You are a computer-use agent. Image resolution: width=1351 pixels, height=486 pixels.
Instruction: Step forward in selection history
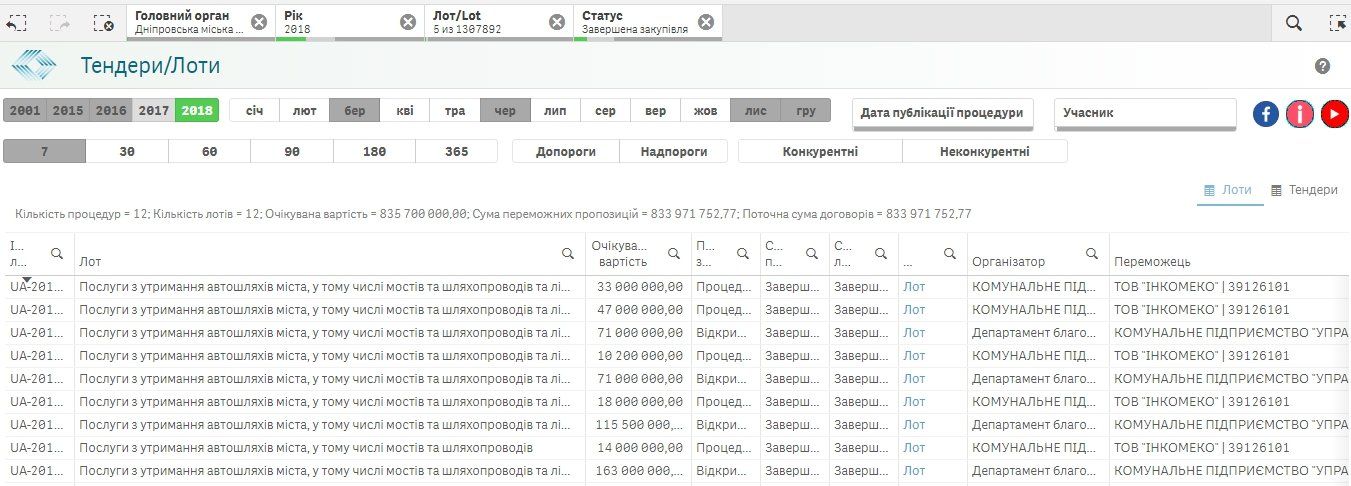click(x=59, y=23)
